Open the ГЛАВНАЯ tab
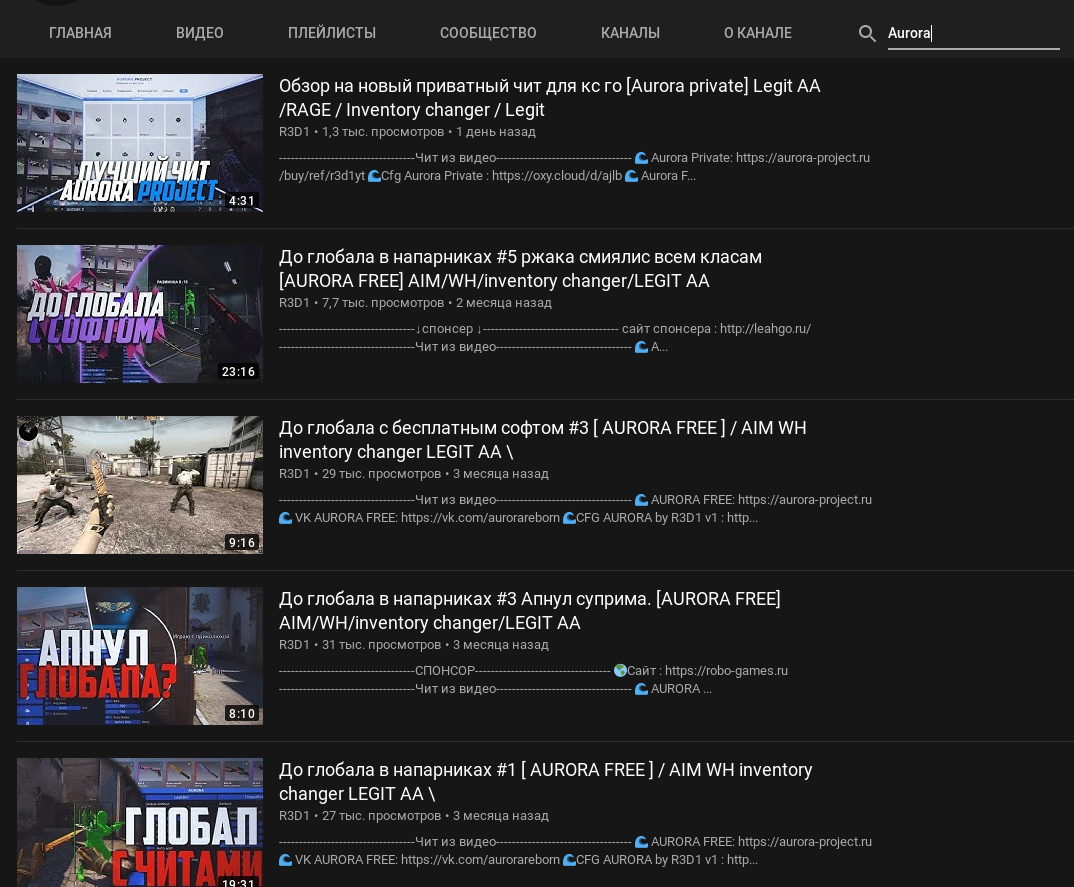Viewport: 1074px width, 887px height. pyautogui.click(x=80, y=33)
